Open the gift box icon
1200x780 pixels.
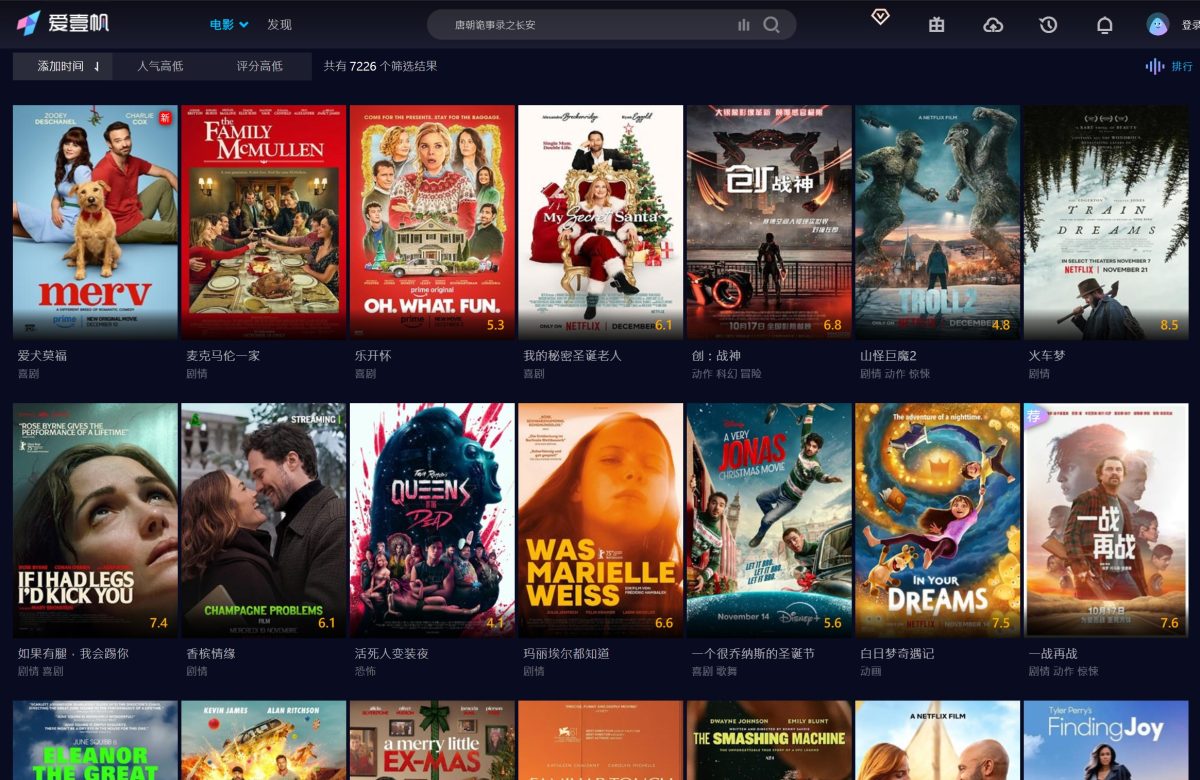click(936, 25)
